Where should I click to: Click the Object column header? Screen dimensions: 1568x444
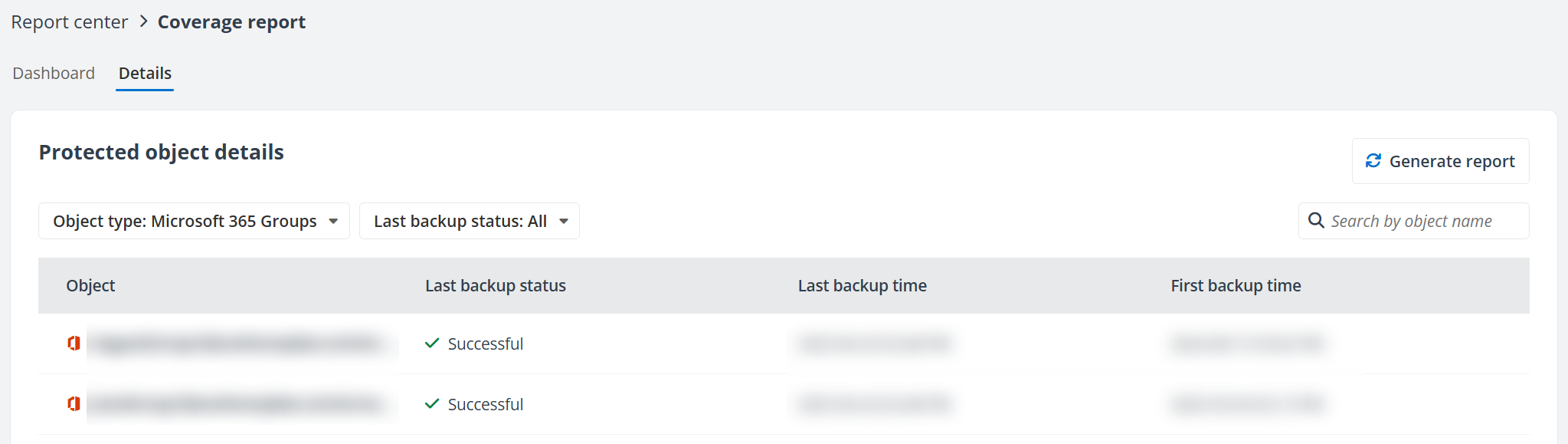point(90,286)
